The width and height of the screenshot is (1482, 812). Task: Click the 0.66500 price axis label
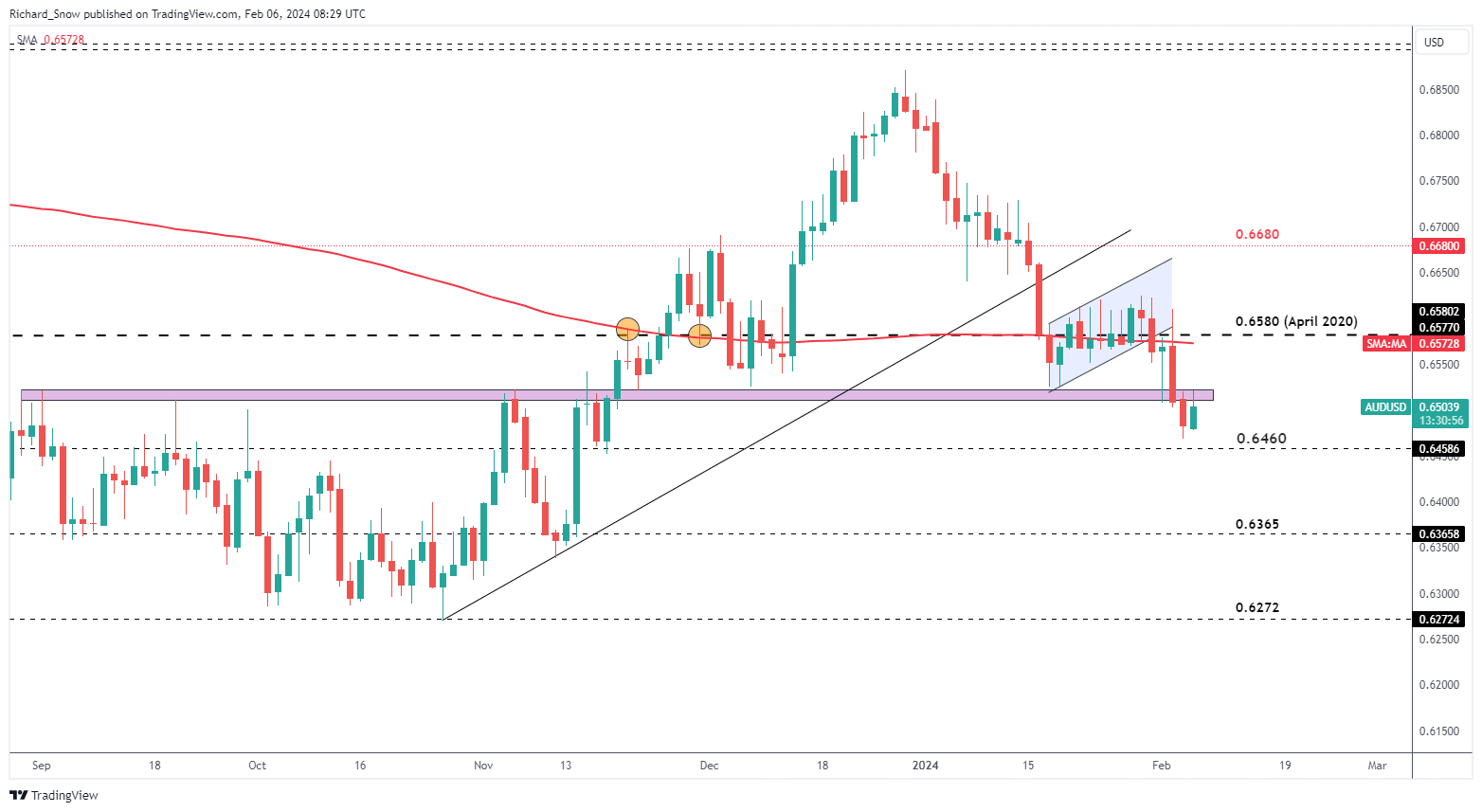[1438, 273]
